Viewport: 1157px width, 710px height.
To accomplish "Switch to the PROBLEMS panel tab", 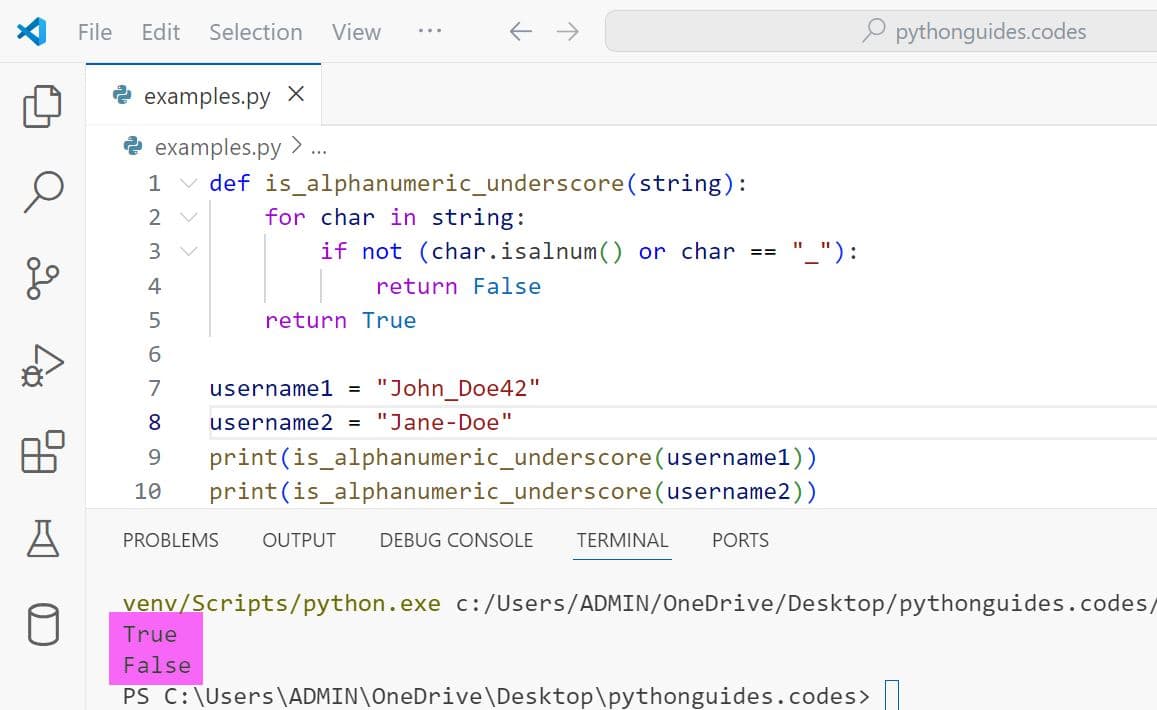I will coord(170,540).
